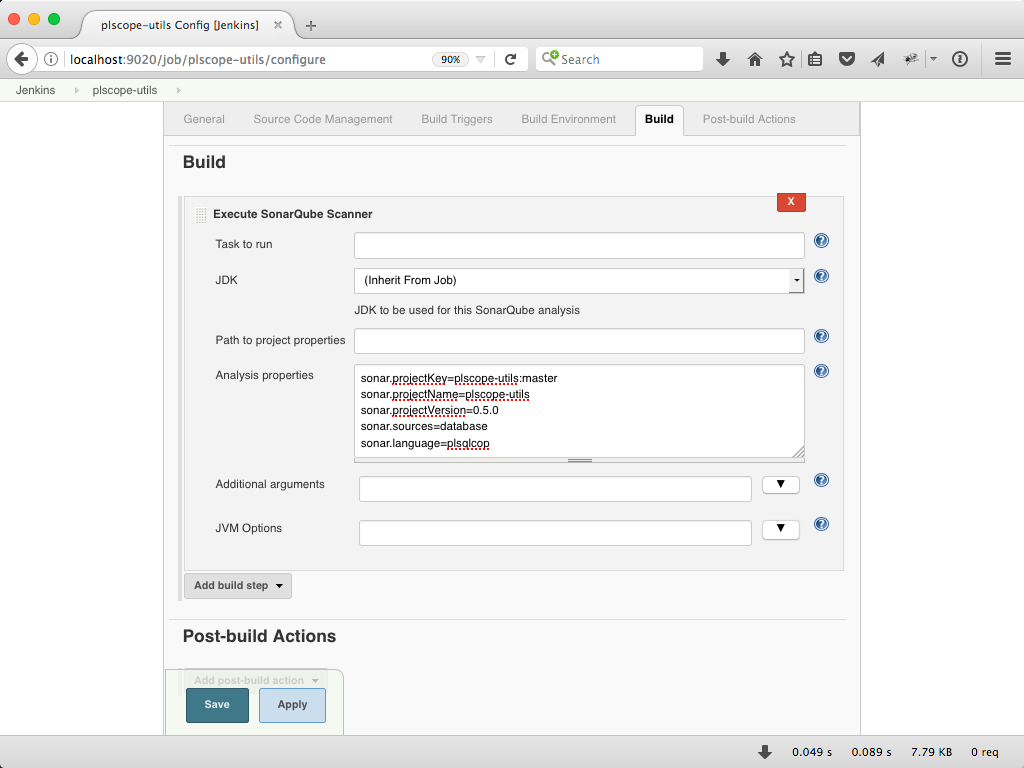Click the Firebug bug icon in the toolbar
1024x768 pixels.
click(910, 59)
